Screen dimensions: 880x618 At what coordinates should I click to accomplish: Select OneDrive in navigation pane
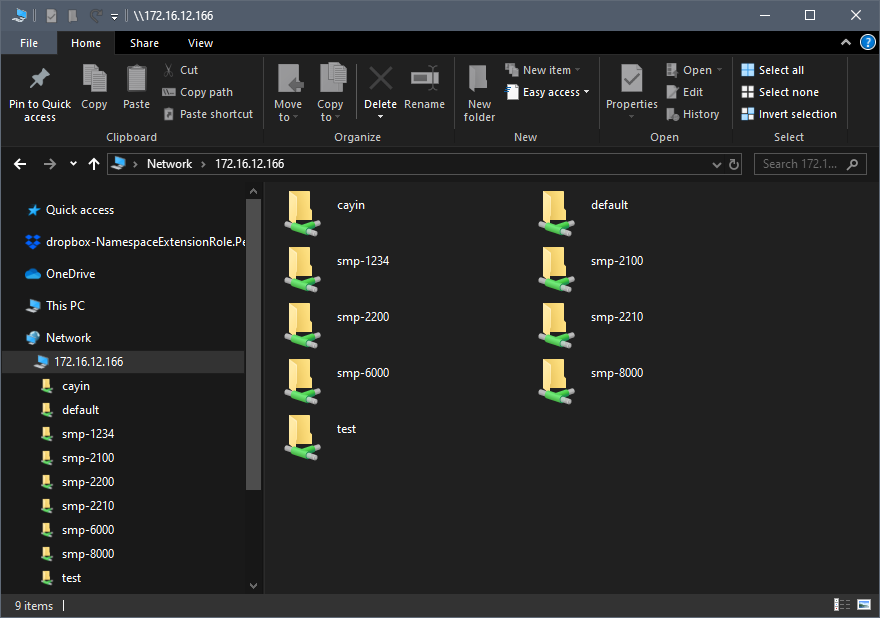pos(61,274)
